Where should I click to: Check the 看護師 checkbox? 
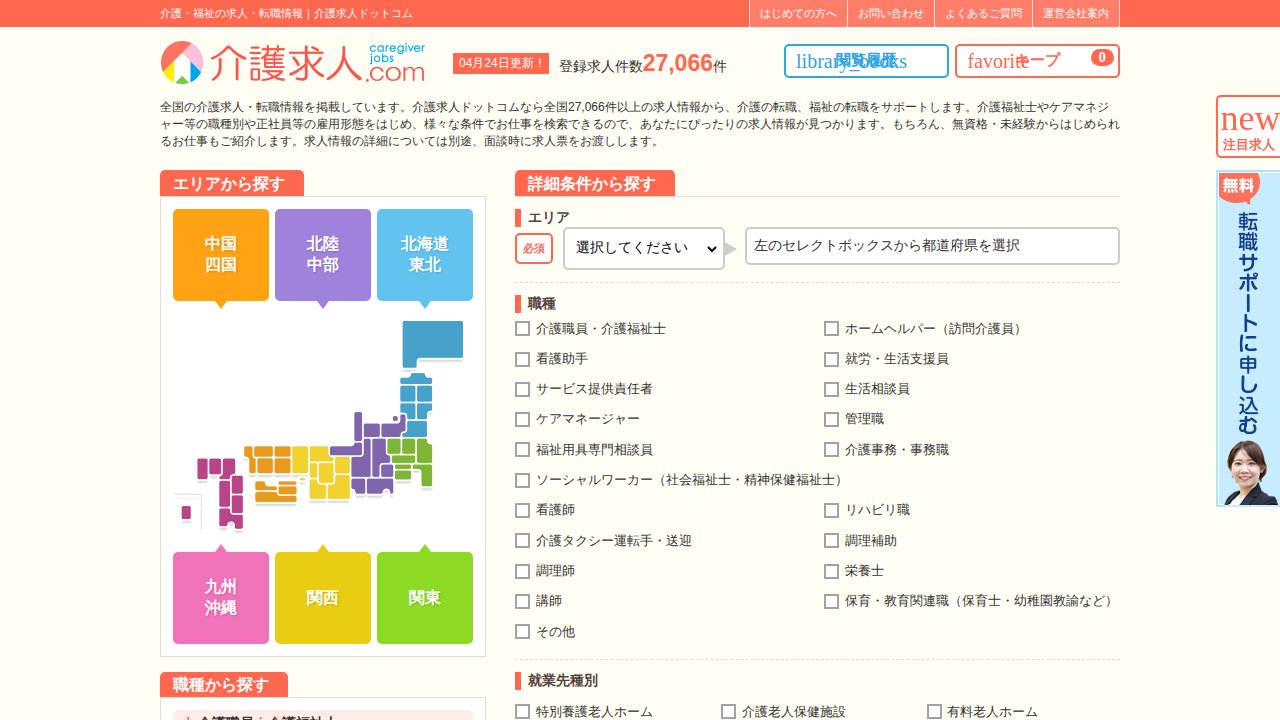(522, 510)
